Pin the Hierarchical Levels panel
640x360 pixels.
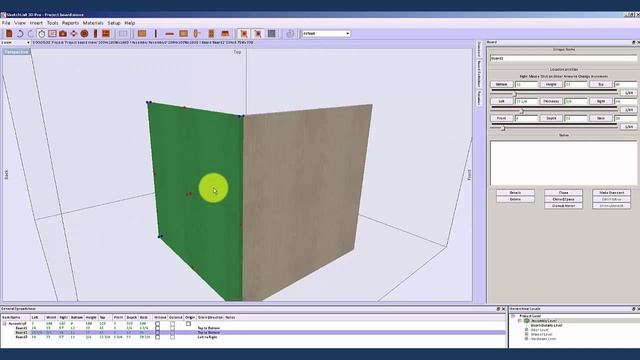[x=633, y=309]
